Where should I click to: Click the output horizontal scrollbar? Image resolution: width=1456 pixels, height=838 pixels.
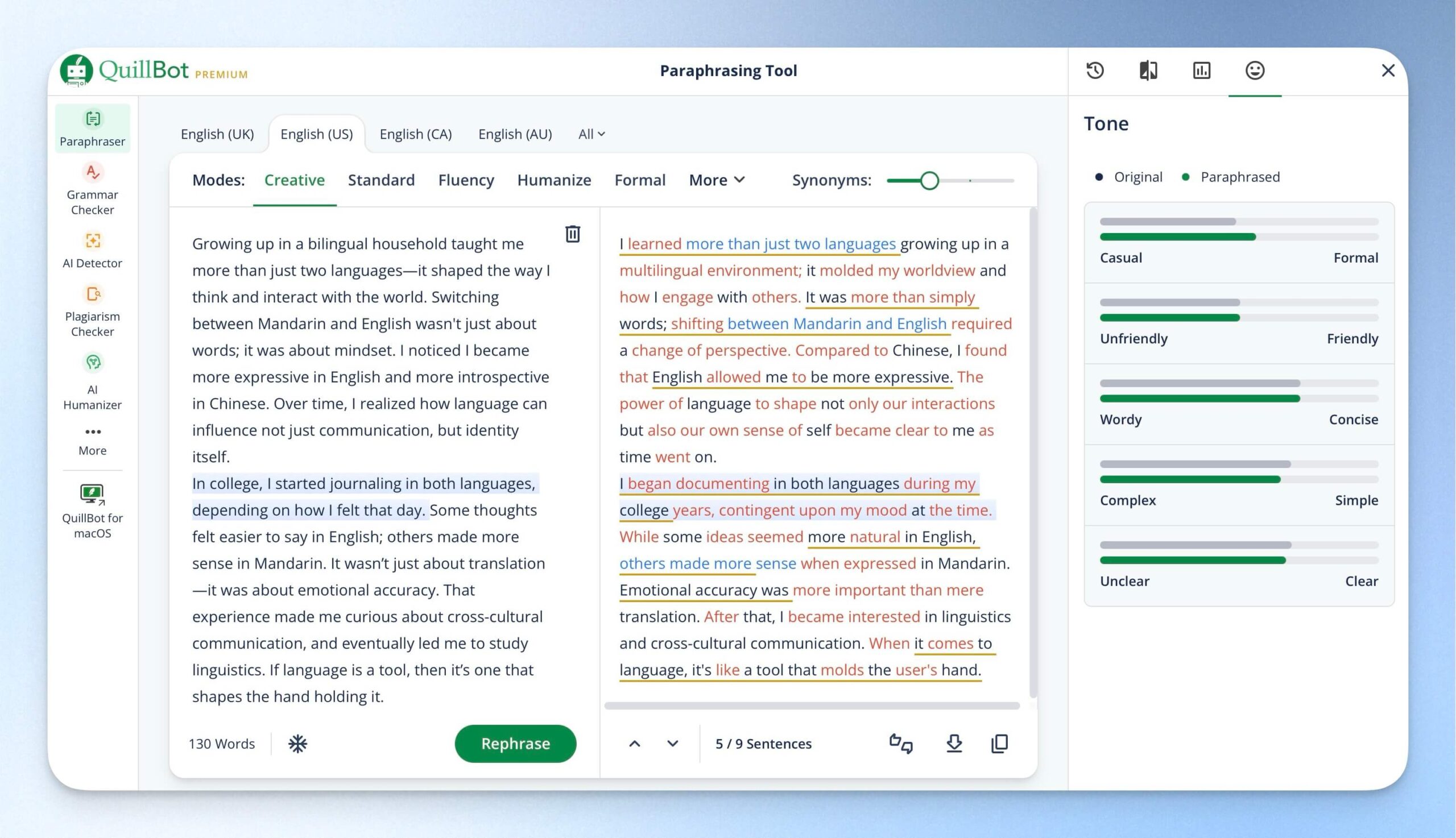pyautogui.click(x=812, y=706)
